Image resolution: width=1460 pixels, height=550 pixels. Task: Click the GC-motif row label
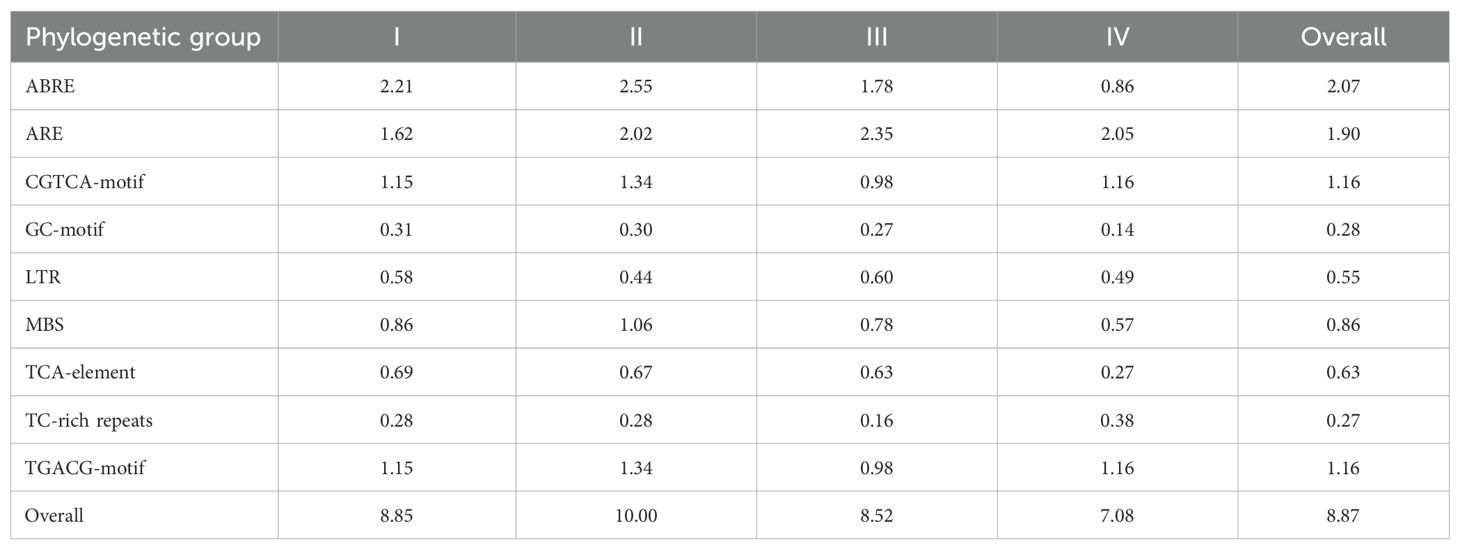(x=65, y=229)
